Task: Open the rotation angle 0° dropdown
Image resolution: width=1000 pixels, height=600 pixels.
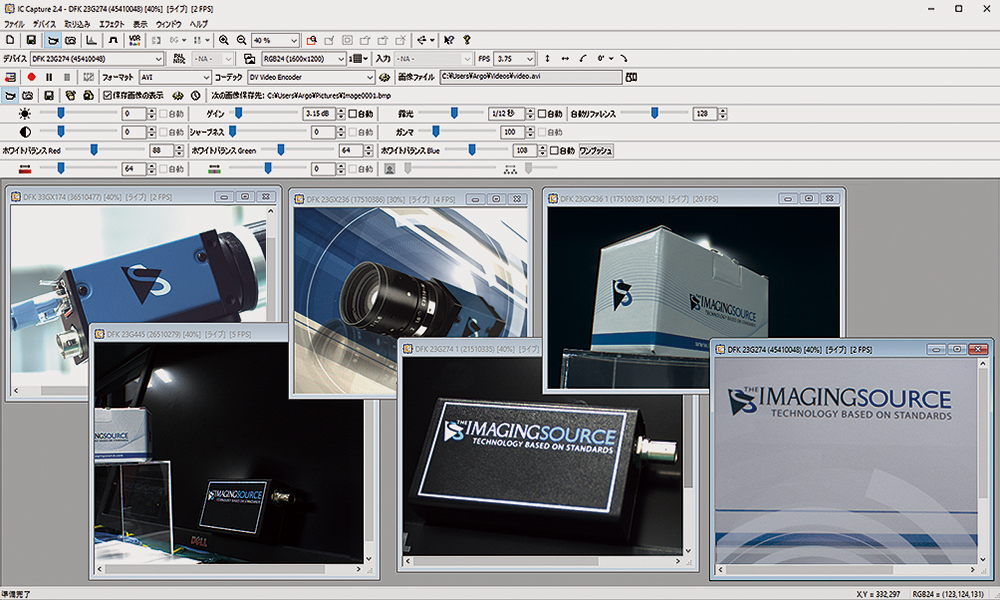Action: pos(605,59)
